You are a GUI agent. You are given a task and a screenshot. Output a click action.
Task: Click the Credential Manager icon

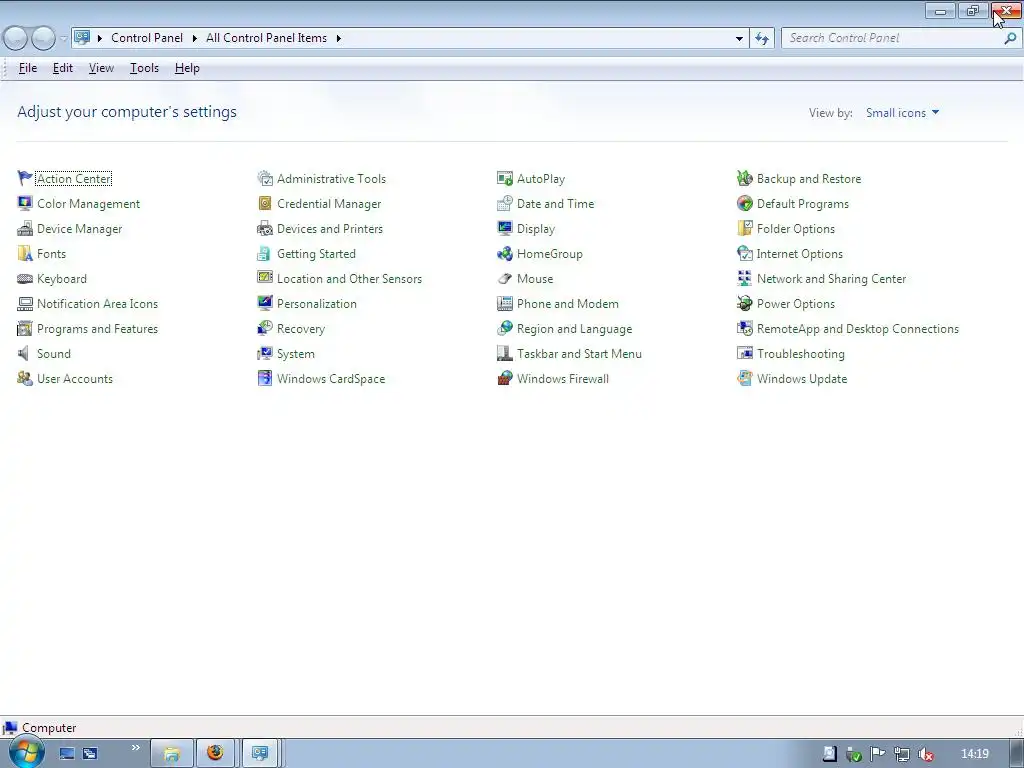tap(264, 203)
